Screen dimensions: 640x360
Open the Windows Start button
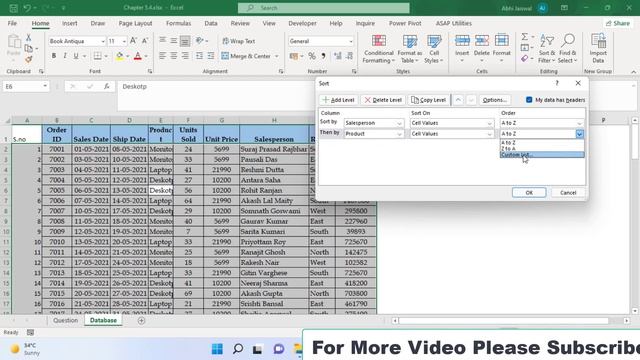(217, 349)
